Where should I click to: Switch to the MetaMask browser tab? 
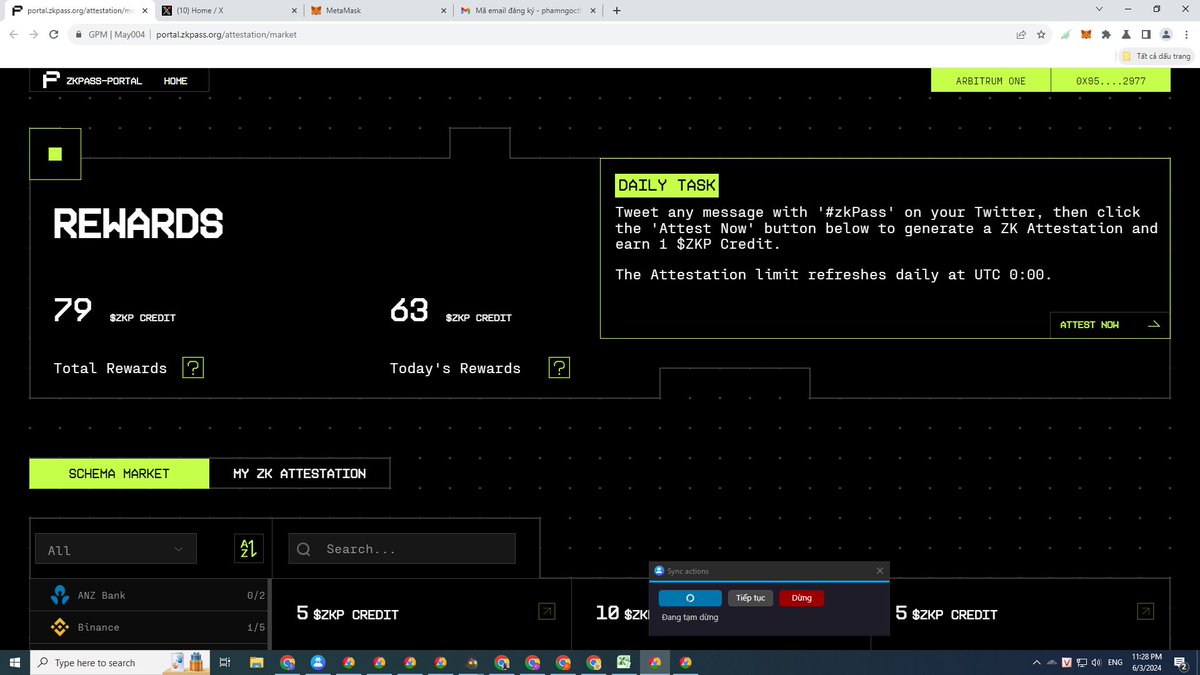point(378,11)
